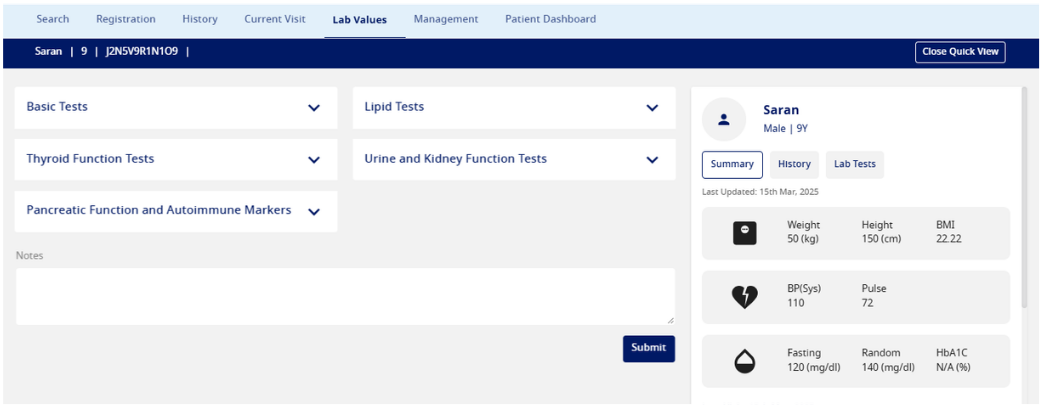Click the Last Updated: 15th Mar, 2025 text
Image resolution: width=1040 pixels, height=418 pixels.
(x=760, y=192)
